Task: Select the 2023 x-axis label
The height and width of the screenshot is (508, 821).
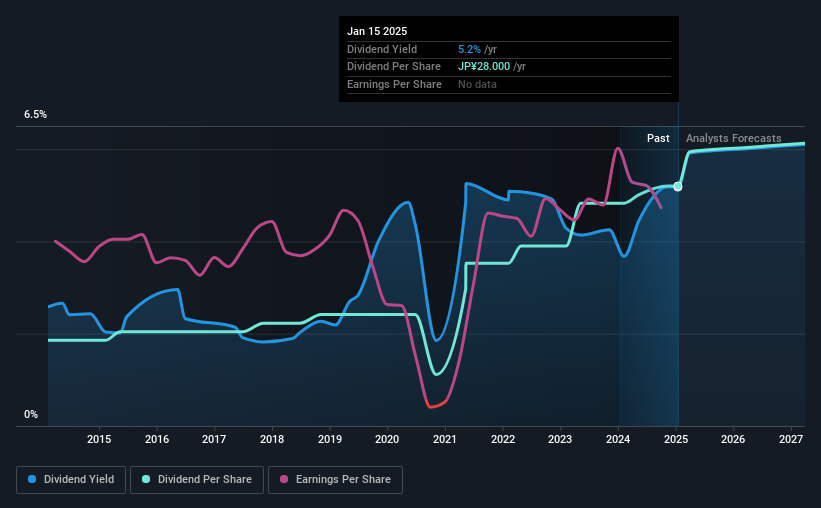Action: point(560,439)
